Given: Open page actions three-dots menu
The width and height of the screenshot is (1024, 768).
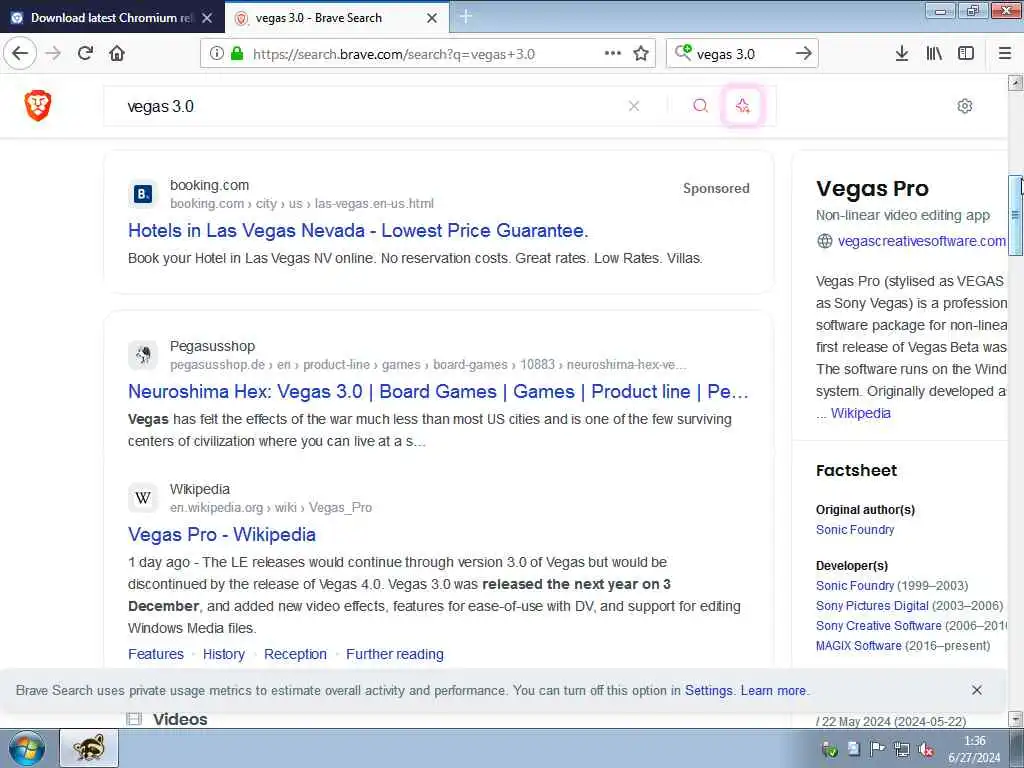Looking at the screenshot, I should (x=613, y=54).
